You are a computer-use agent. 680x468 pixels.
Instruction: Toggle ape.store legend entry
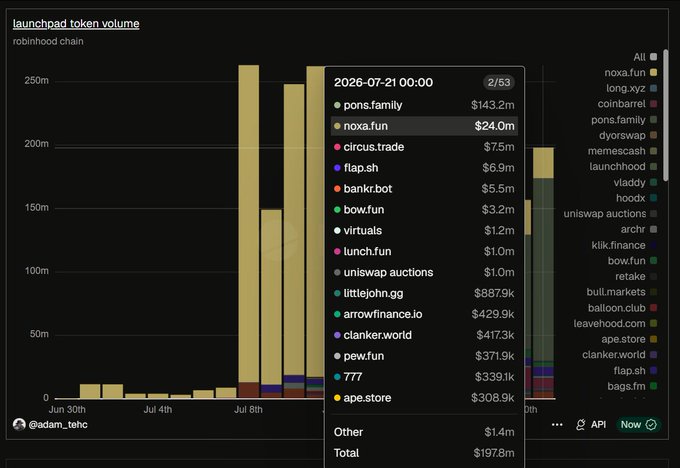tap(629, 339)
